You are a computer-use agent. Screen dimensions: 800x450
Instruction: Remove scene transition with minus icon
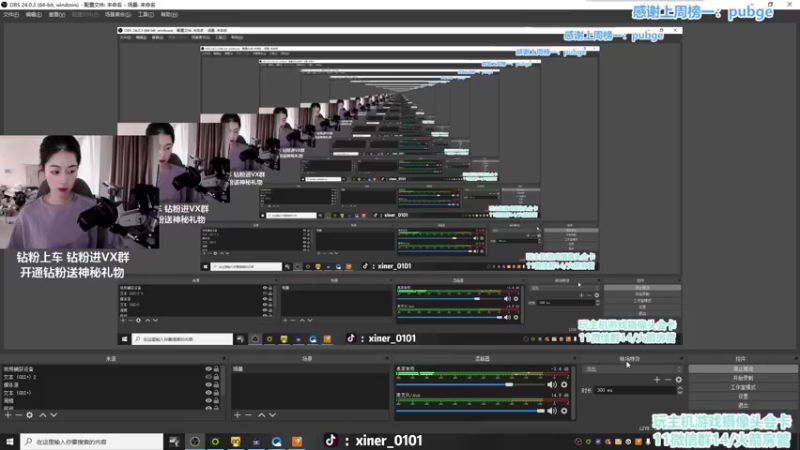click(x=667, y=380)
